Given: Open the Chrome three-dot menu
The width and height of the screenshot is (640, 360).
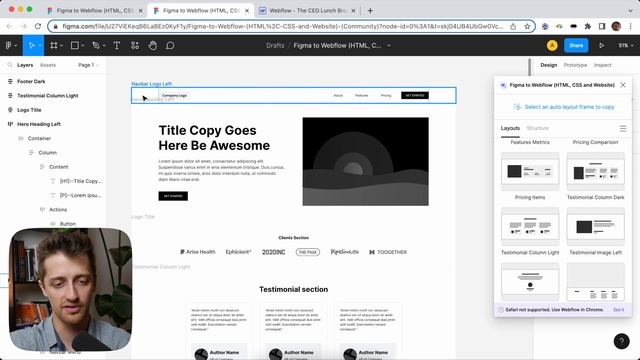Looking at the screenshot, I should coord(631,26).
